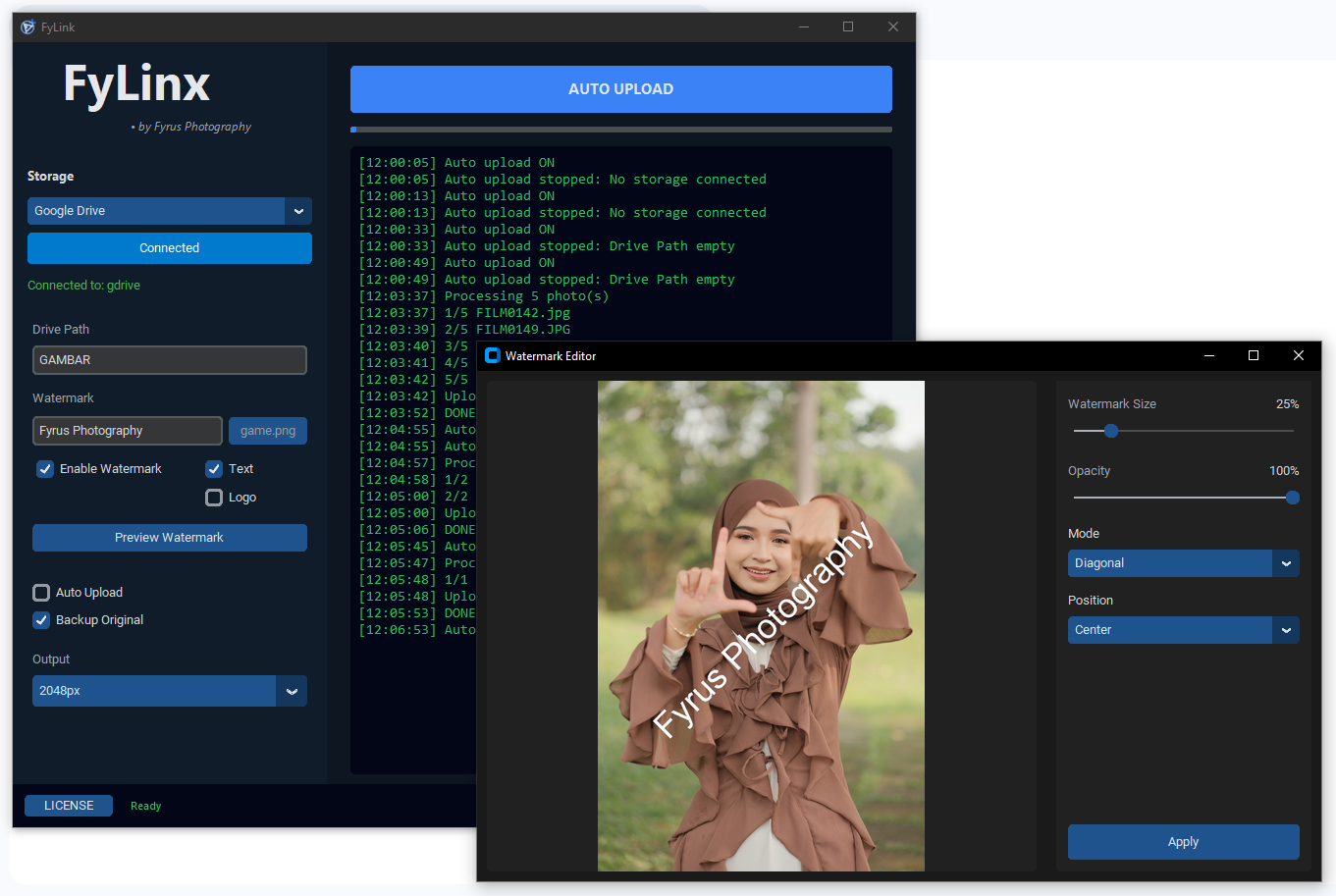This screenshot has width=1336, height=896.
Task: Click the 100% opacity value
Action: click(1284, 471)
